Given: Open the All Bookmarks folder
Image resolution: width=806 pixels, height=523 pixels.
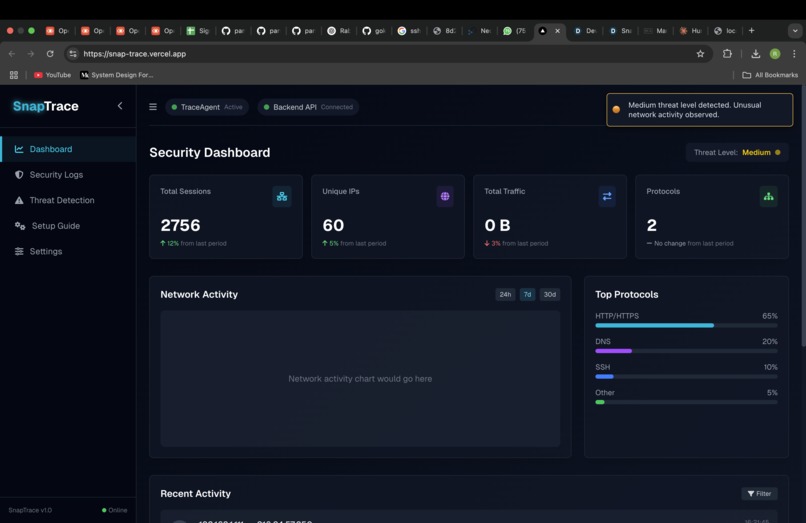Looking at the screenshot, I should pos(770,75).
